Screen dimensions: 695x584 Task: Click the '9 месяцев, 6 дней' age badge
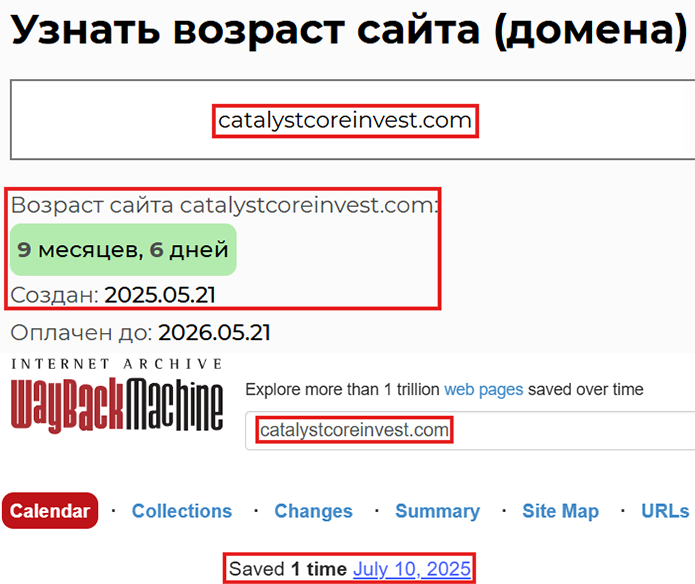click(x=123, y=249)
